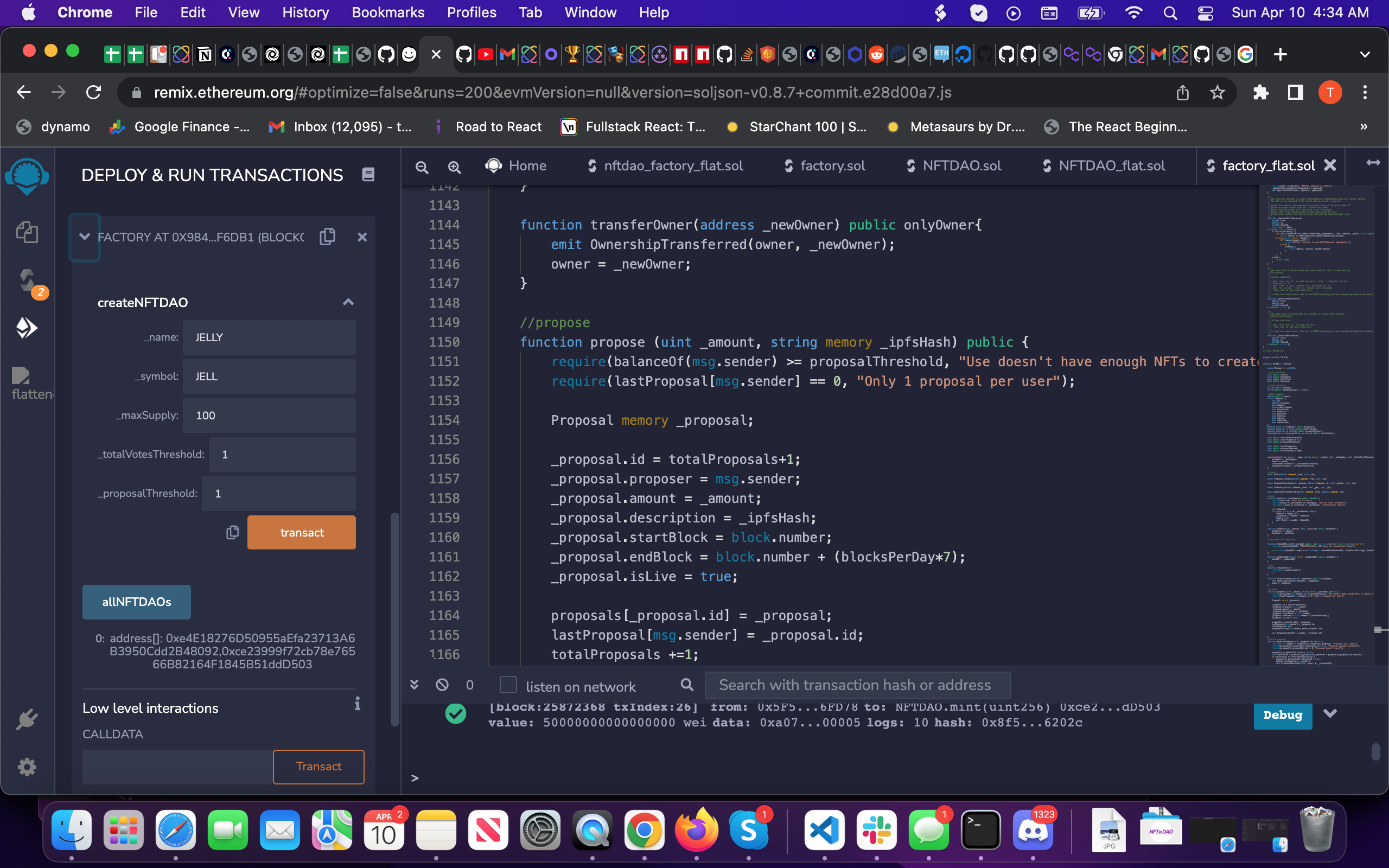Close factory_flat.sol tab
Image resolution: width=1389 pixels, height=868 pixels.
1329,165
